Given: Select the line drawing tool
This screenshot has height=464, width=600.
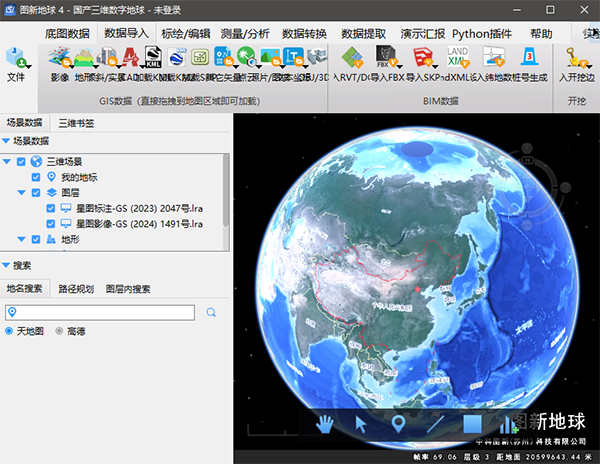Looking at the screenshot, I should 435,424.
